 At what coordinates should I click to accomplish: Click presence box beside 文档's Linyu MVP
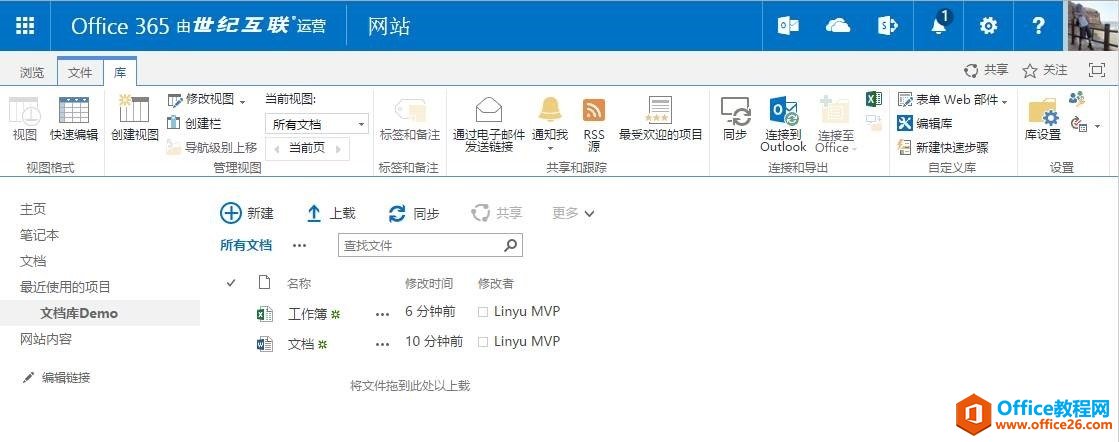tap(483, 342)
